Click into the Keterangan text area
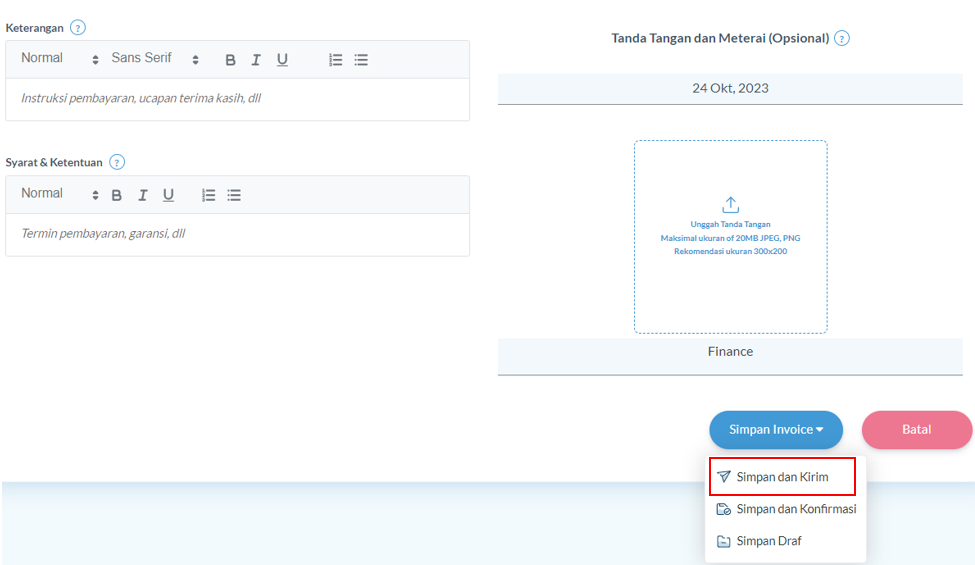 tap(238, 99)
